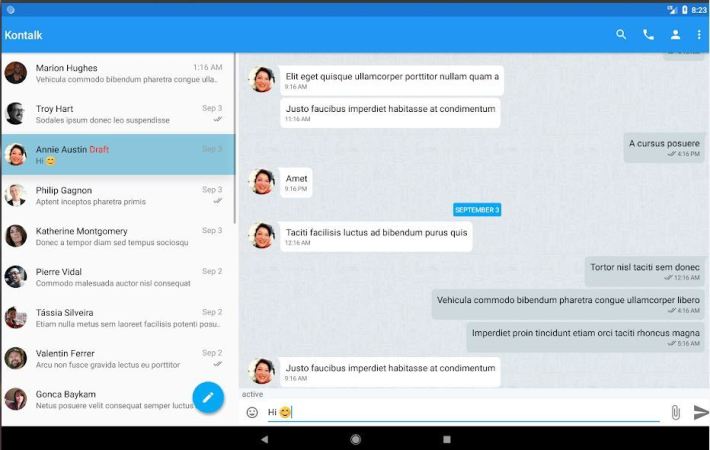710x450 pixels.
Task: Open Pierre Vidal conversation
Action: click(118, 277)
